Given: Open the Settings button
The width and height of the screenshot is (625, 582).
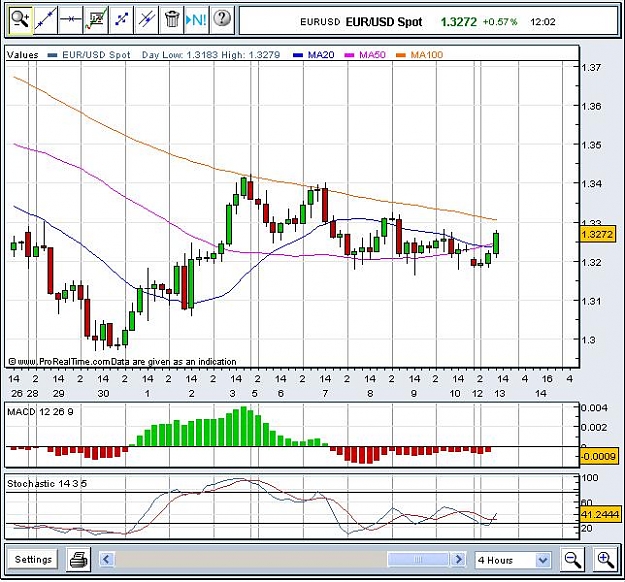Looking at the screenshot, I should click(33, 560).
